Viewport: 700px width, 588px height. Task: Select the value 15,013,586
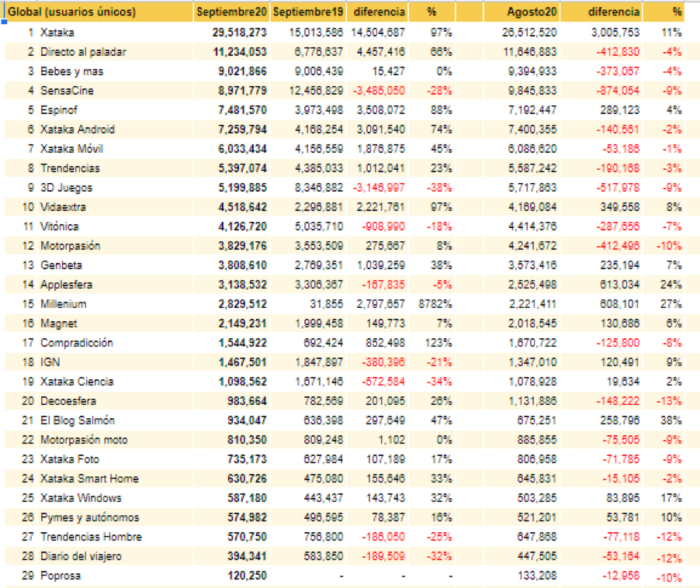[316, 33]
